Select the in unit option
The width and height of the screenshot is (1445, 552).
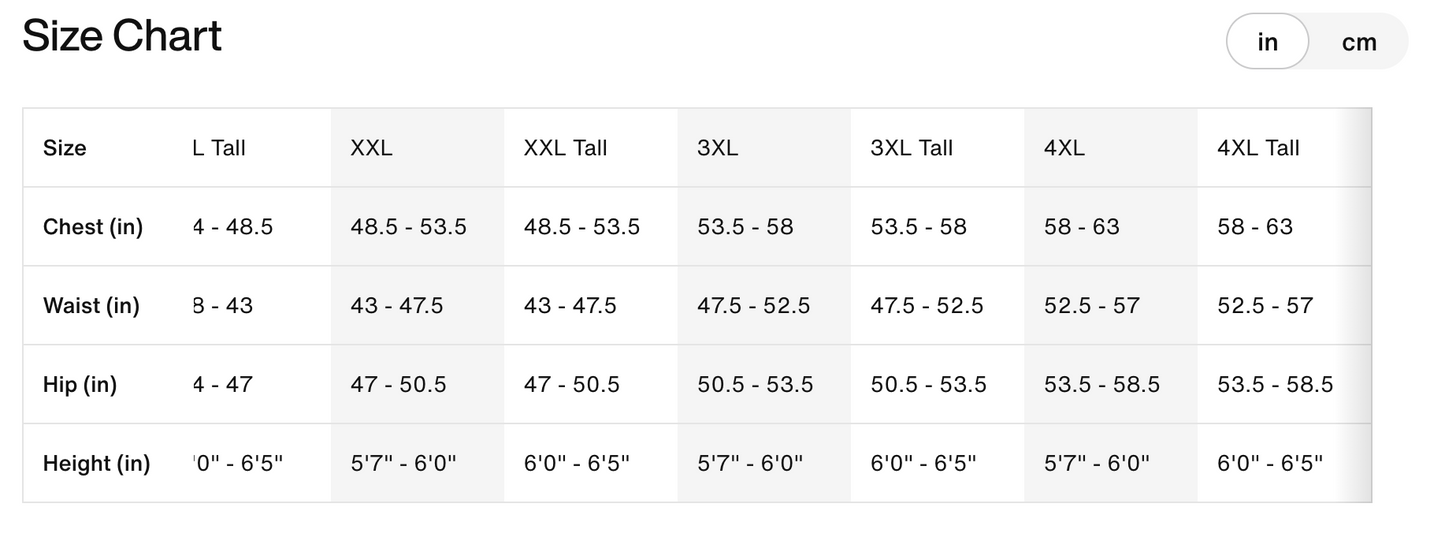point(1267,42)
